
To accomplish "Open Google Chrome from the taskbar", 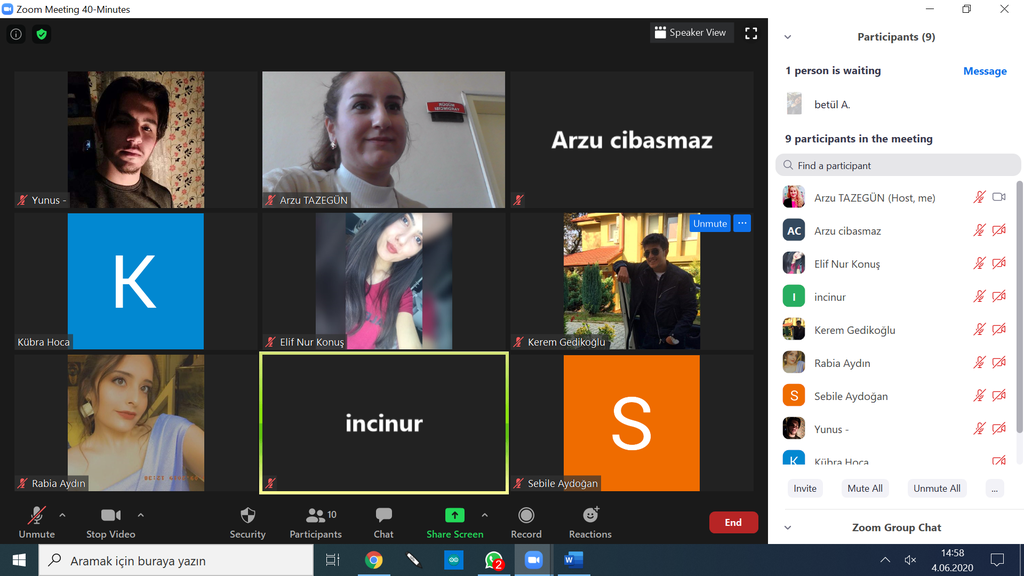I will click(373, 560).
